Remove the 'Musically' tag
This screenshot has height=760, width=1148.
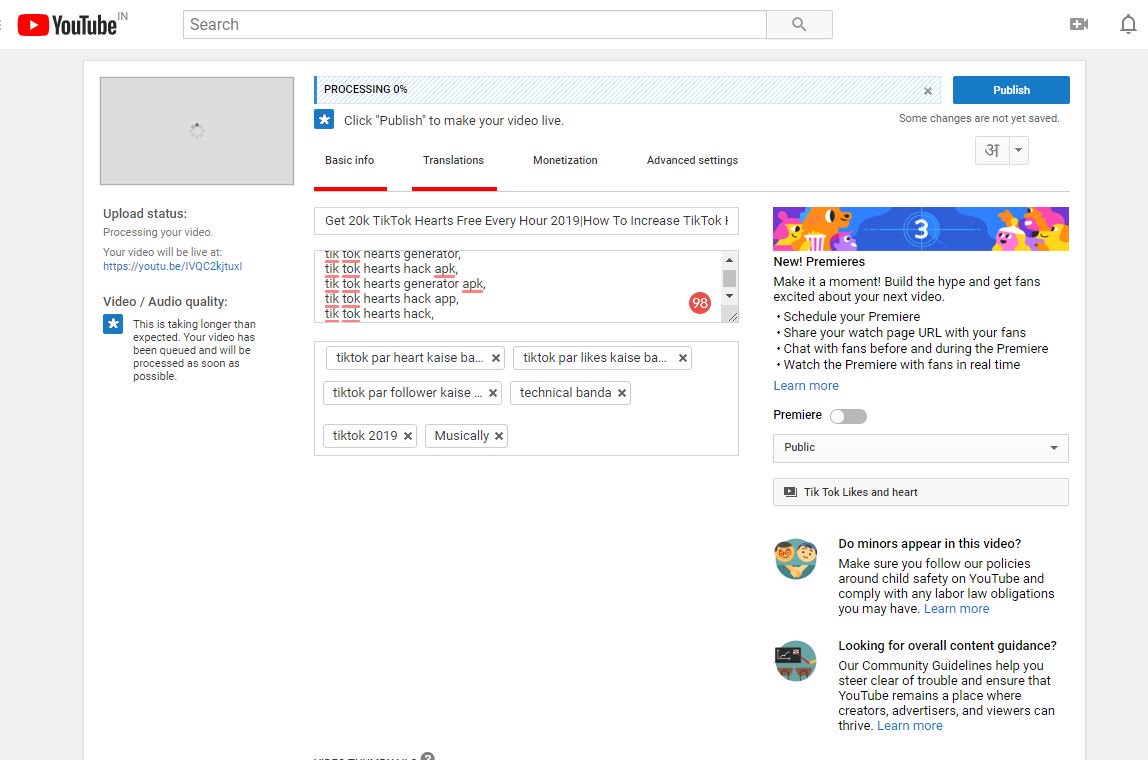click(499, 436)
